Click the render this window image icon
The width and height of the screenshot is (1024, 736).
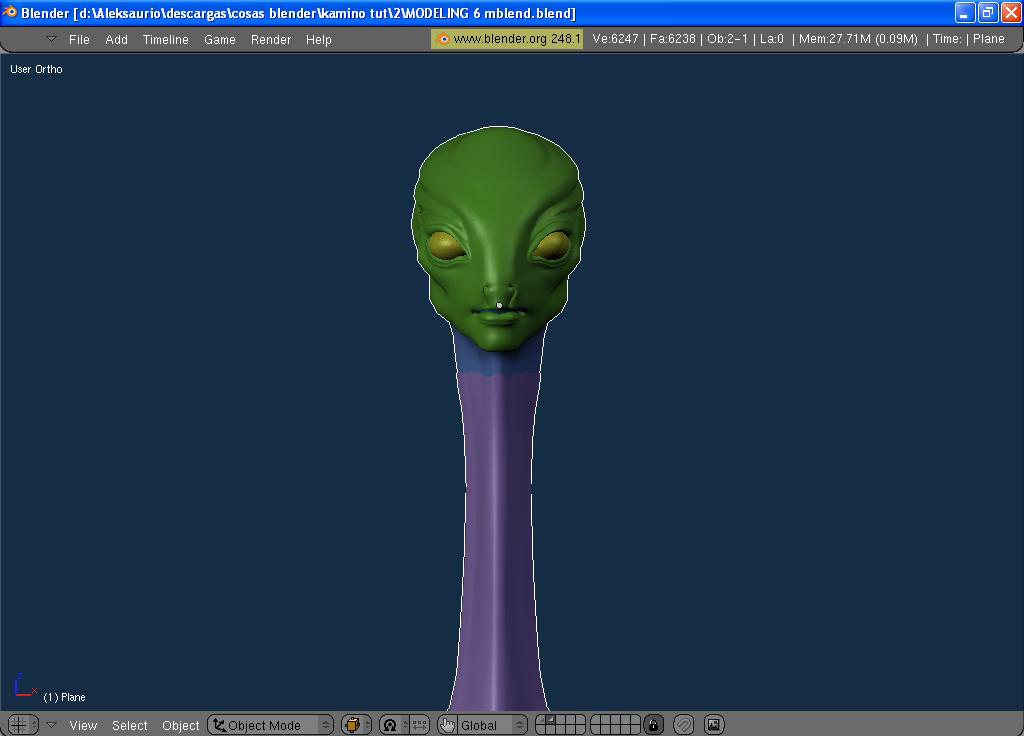click(714, 725)
